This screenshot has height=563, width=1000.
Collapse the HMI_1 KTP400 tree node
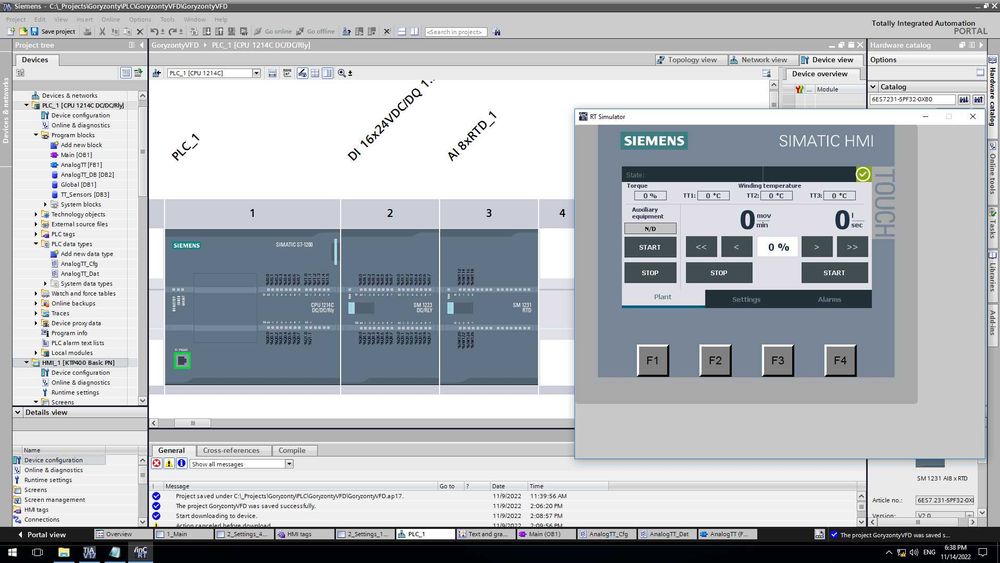click(x=27, y=362)
